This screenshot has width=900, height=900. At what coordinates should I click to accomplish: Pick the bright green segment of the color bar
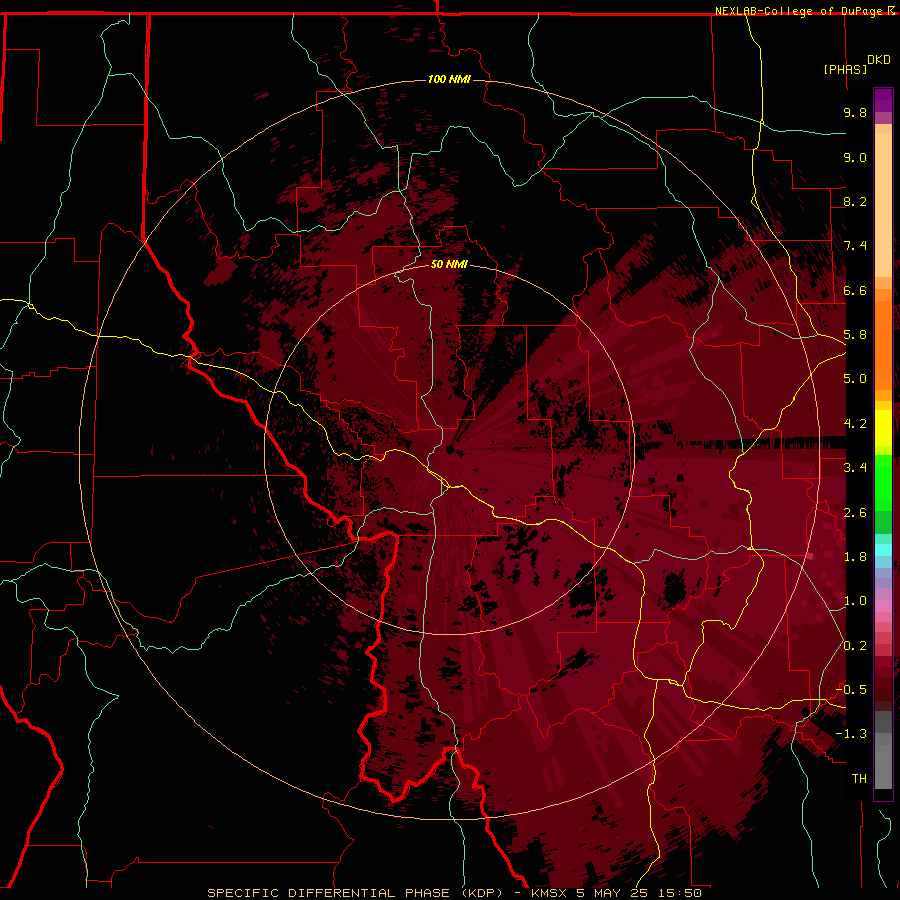tap(883, 482)
